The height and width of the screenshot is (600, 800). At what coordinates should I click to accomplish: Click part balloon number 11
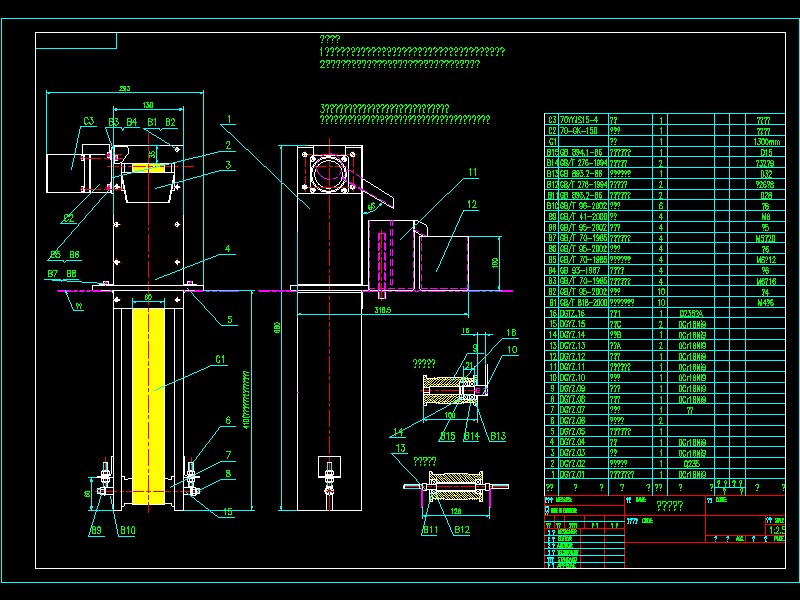[472, 172]
